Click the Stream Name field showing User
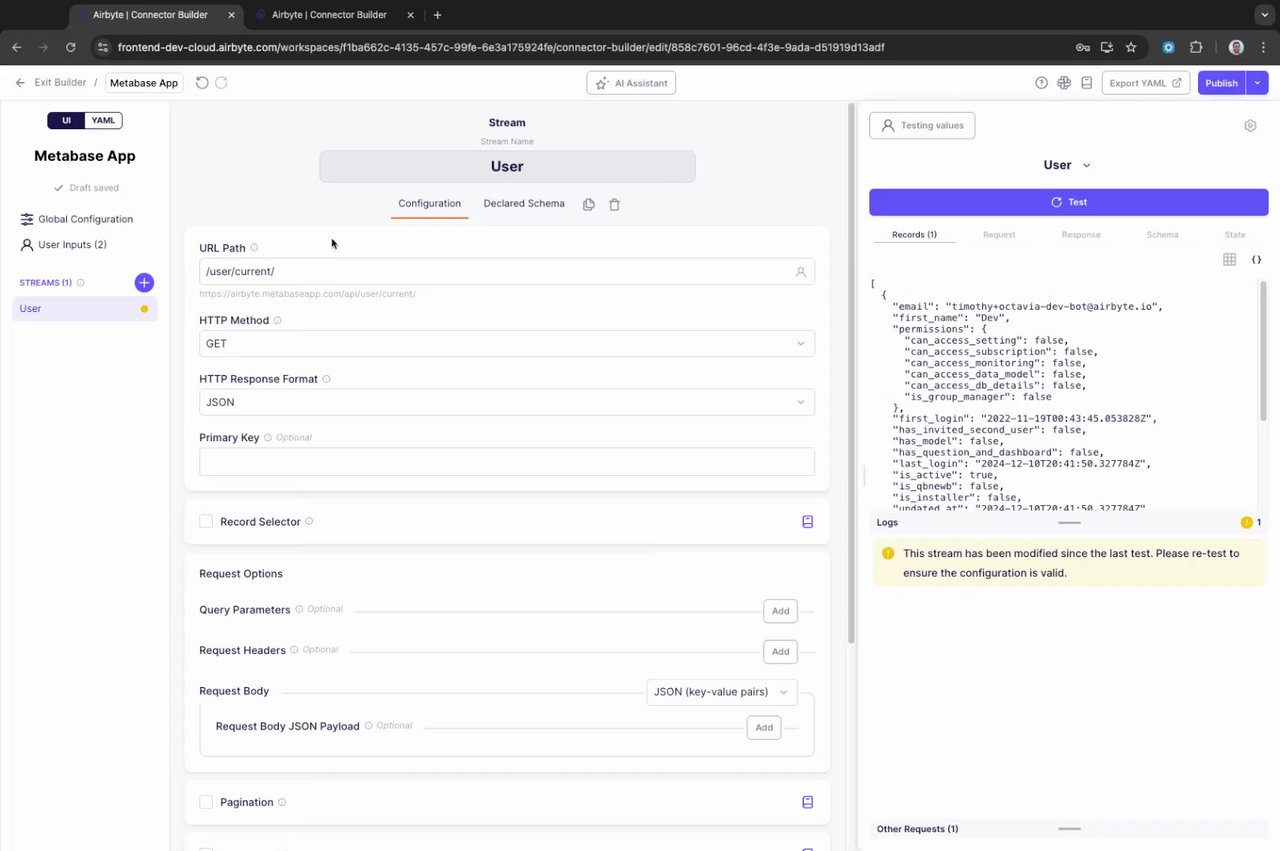This screenshot has height=851, width=1280. [x=507, y=167]
